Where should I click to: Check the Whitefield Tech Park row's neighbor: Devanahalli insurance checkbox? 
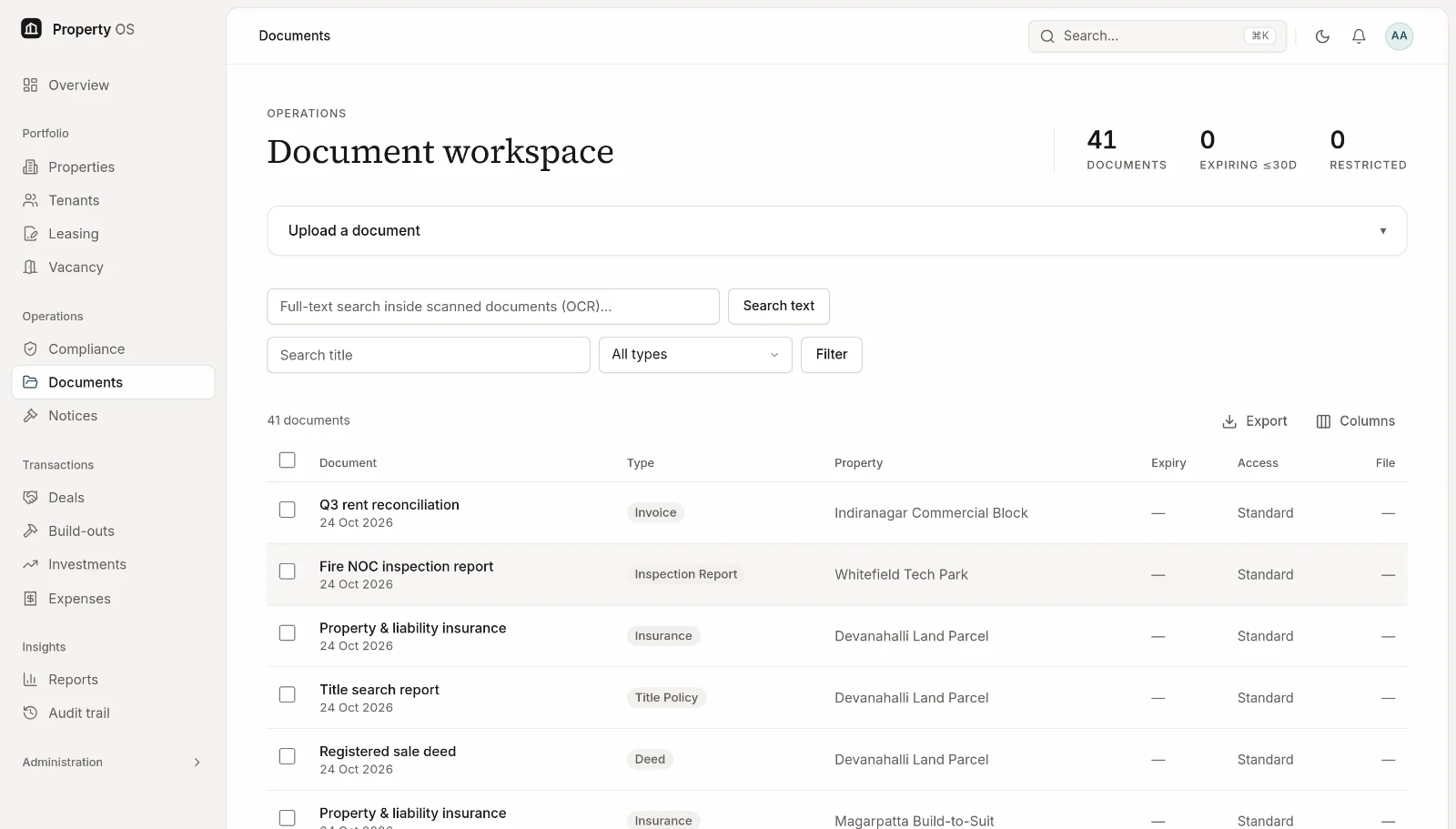point(287,632)
